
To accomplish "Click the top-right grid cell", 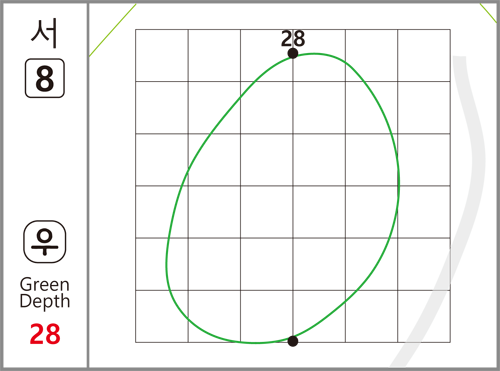I will pyautogui.click(x=424, y=55).
